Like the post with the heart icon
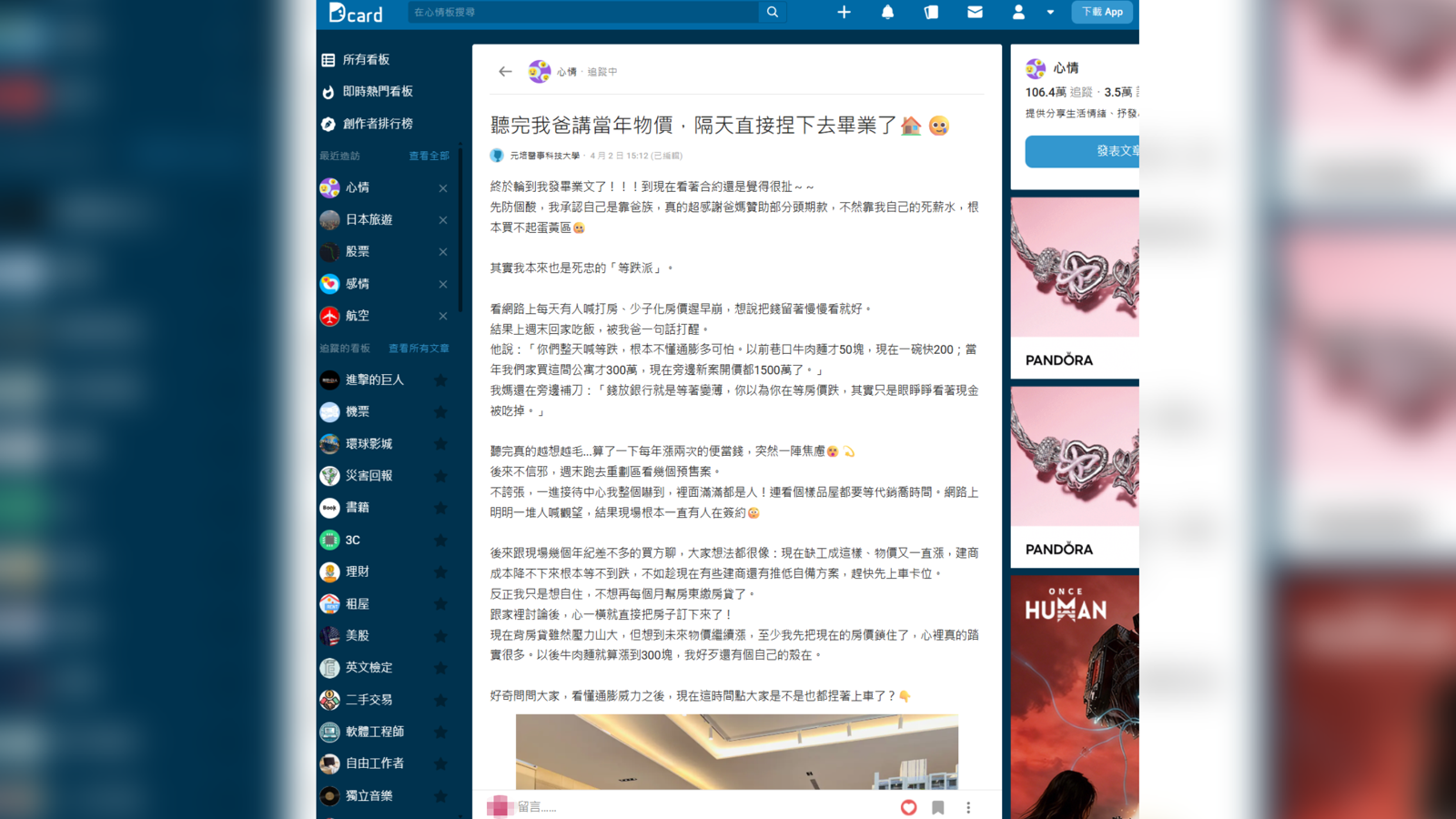The image size is (1456, 819). [x=908, y=807]
